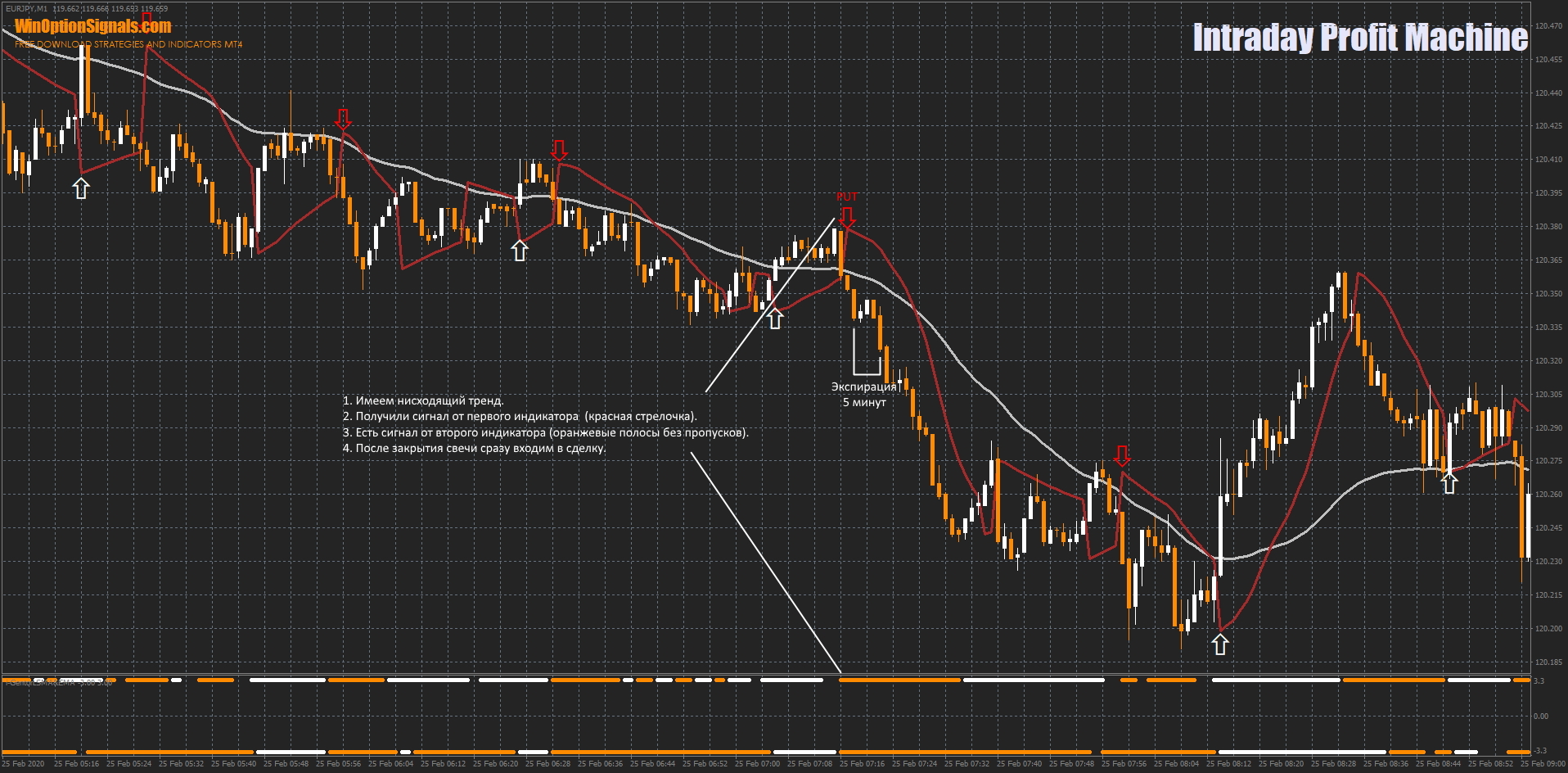The image size is (1568, 773).
Task: Click the 25 Feb 09:00 time label
Action: [x=1543, y=764]
